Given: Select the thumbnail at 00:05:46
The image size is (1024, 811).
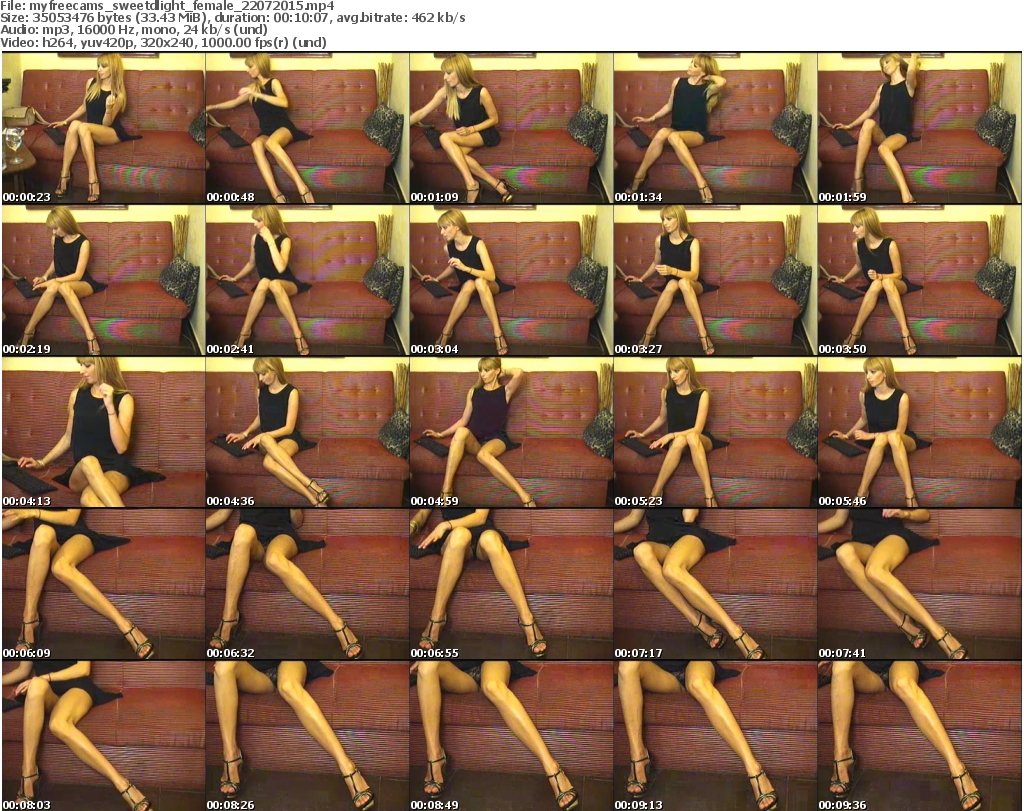Looking at the screenshot, I should click(919, 432).
